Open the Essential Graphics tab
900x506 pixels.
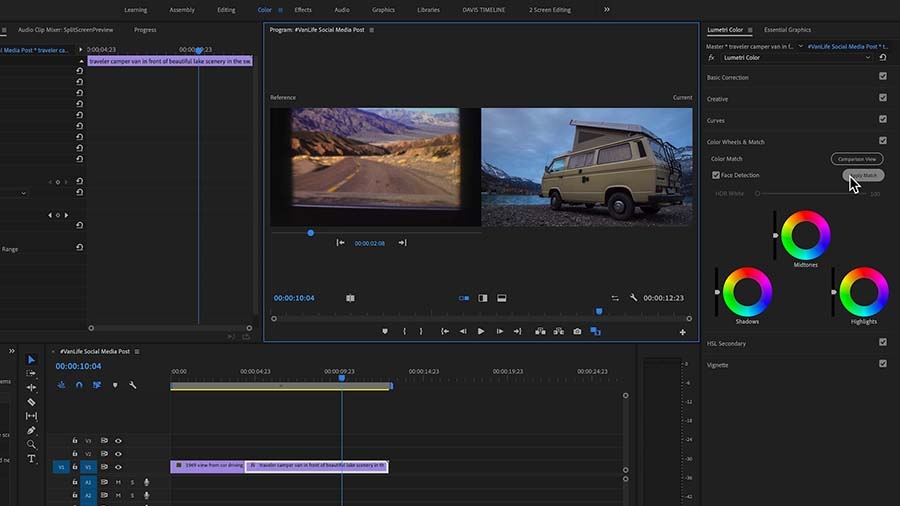[x=788, y=30]
